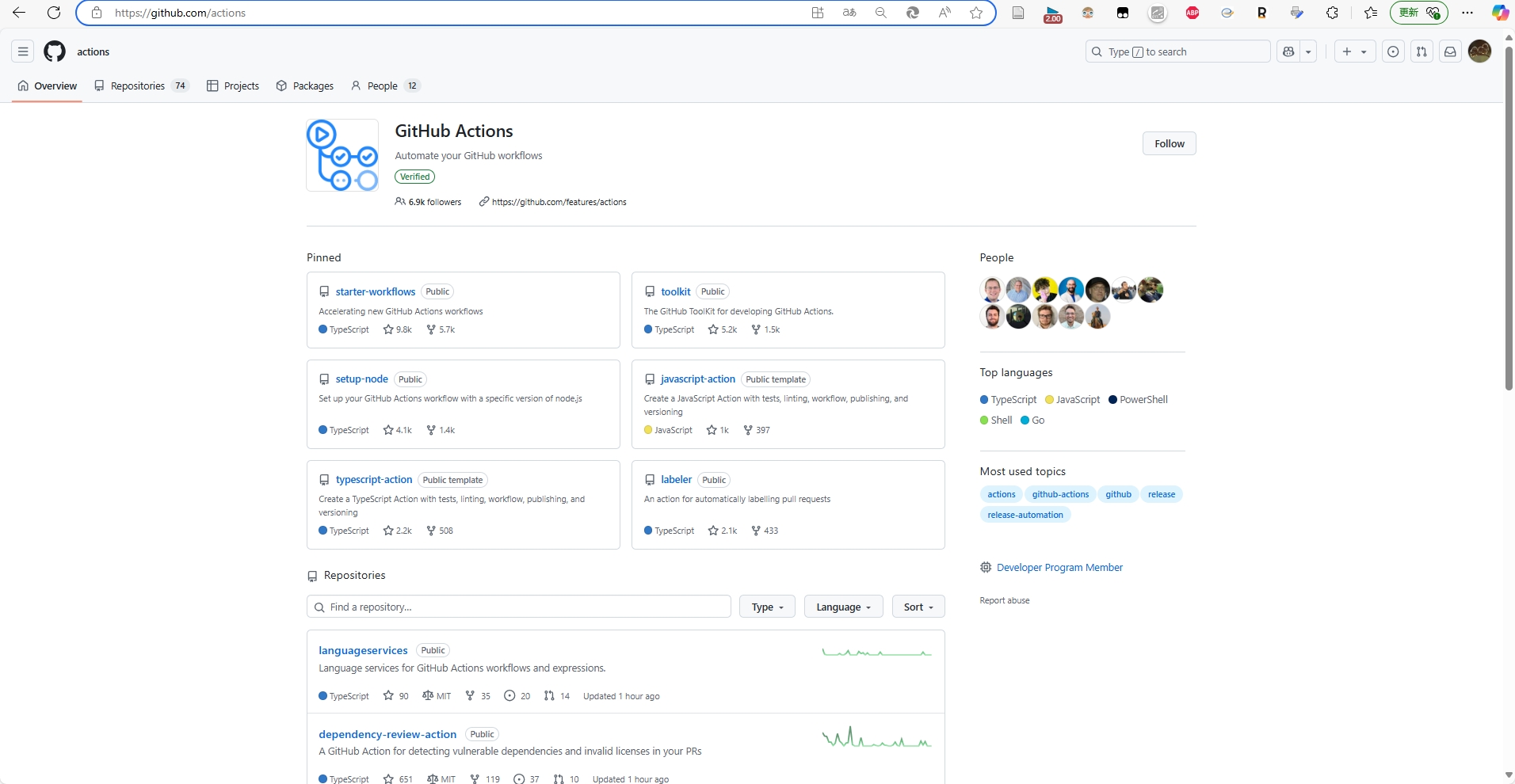Click the translate icon in address bar
The width and height of the screenshot is (1515, 784).
[849, 13]
